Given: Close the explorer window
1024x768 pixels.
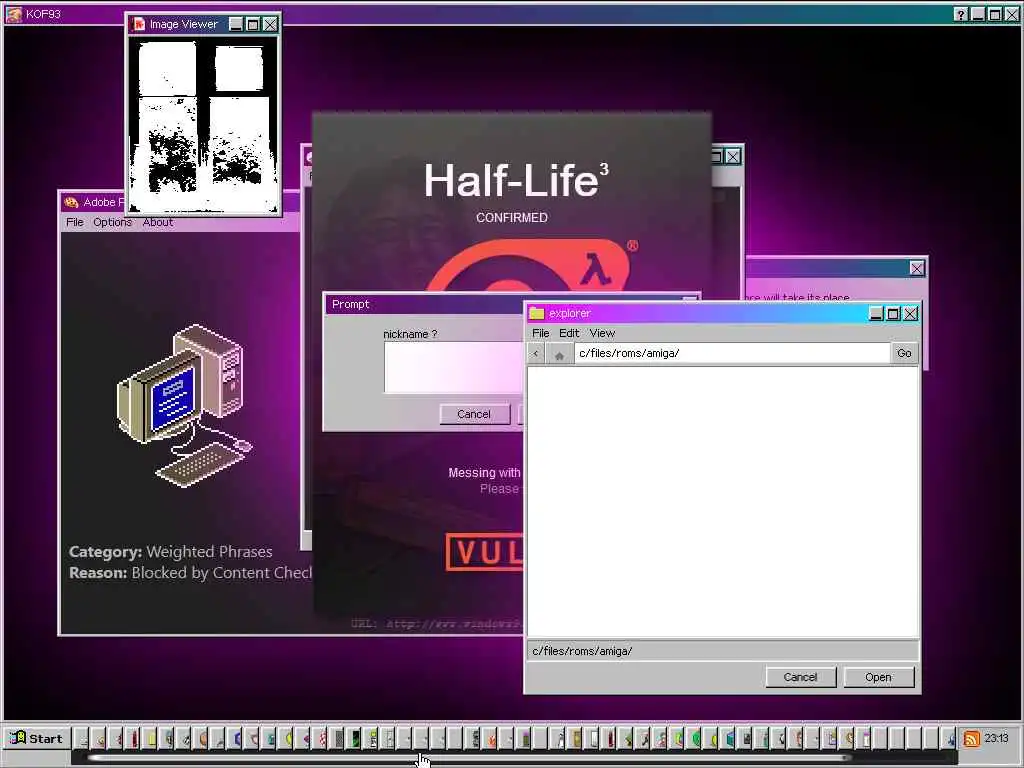Looking at the screenshot, I should [910, 313].
